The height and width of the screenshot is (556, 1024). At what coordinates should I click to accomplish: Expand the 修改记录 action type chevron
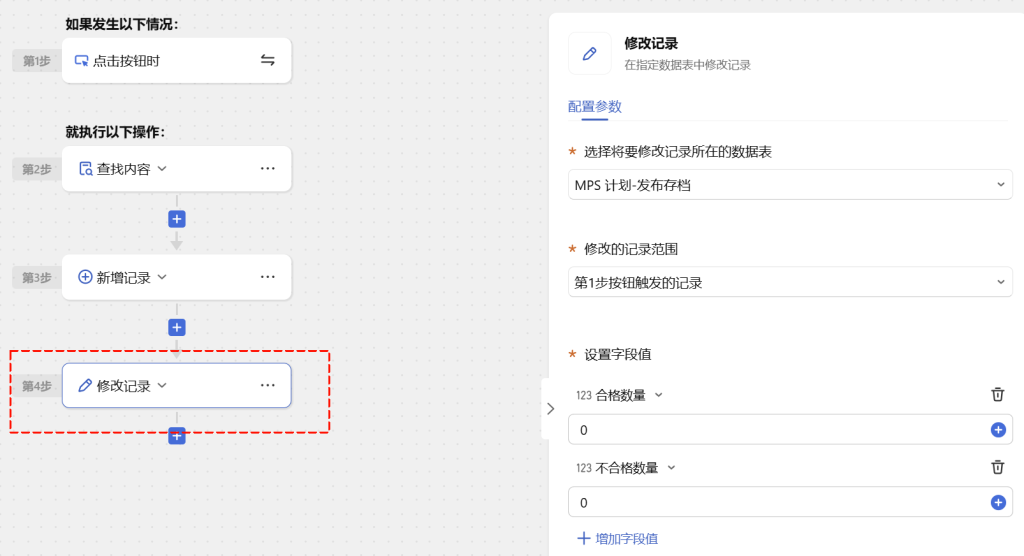point(162,385)
